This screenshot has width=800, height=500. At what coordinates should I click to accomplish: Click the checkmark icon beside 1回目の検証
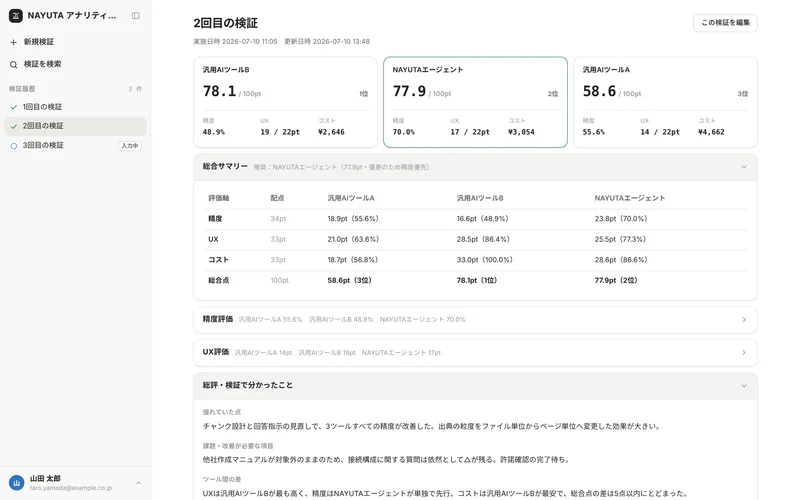pyautogui.click(x=14, y=107)
